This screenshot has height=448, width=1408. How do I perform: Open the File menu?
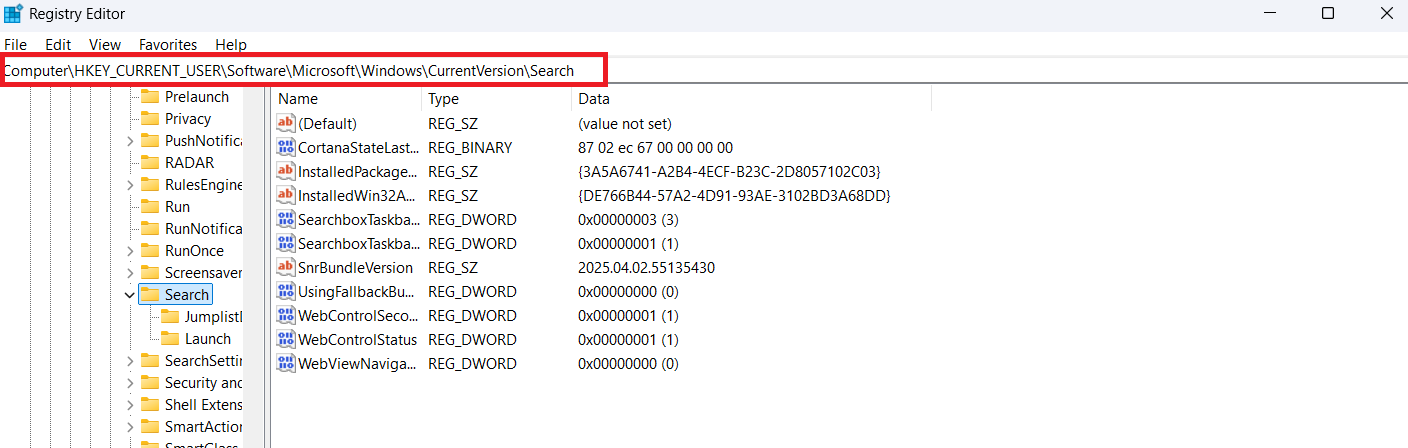tap(15, 44)
